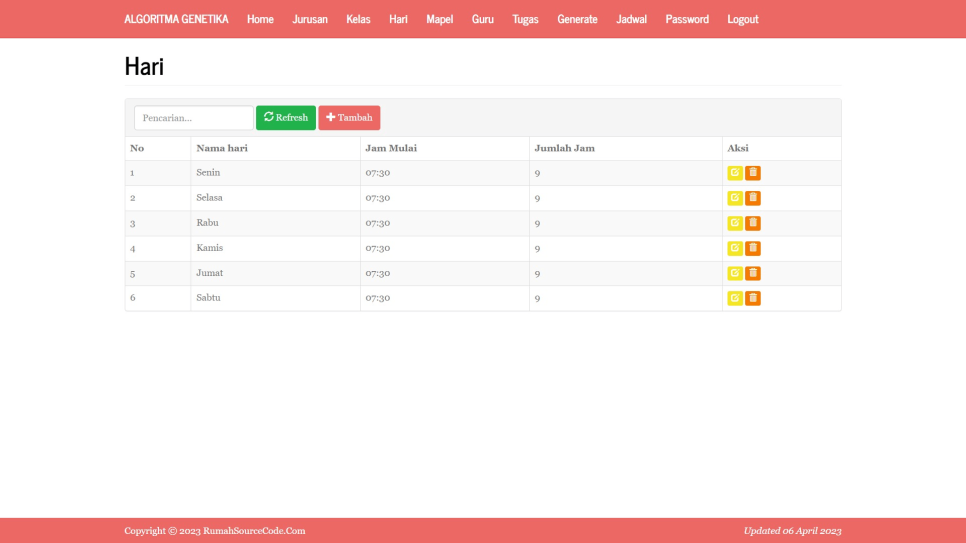Open the Jurusan menu
The width and height of the screenshot is (966, 543).
[310, 19]
